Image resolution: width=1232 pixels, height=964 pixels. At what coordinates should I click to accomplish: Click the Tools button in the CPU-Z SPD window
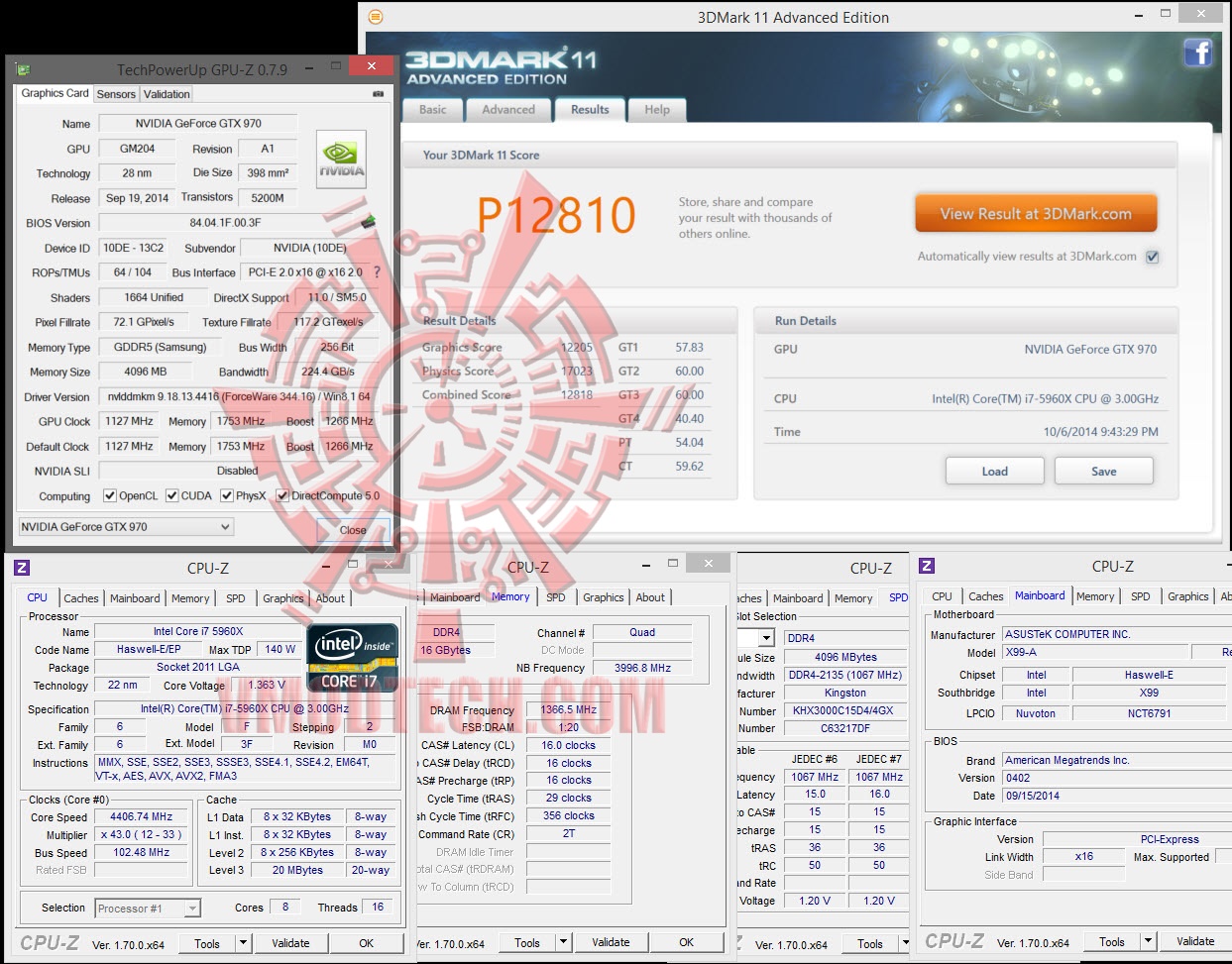(870, 943)
